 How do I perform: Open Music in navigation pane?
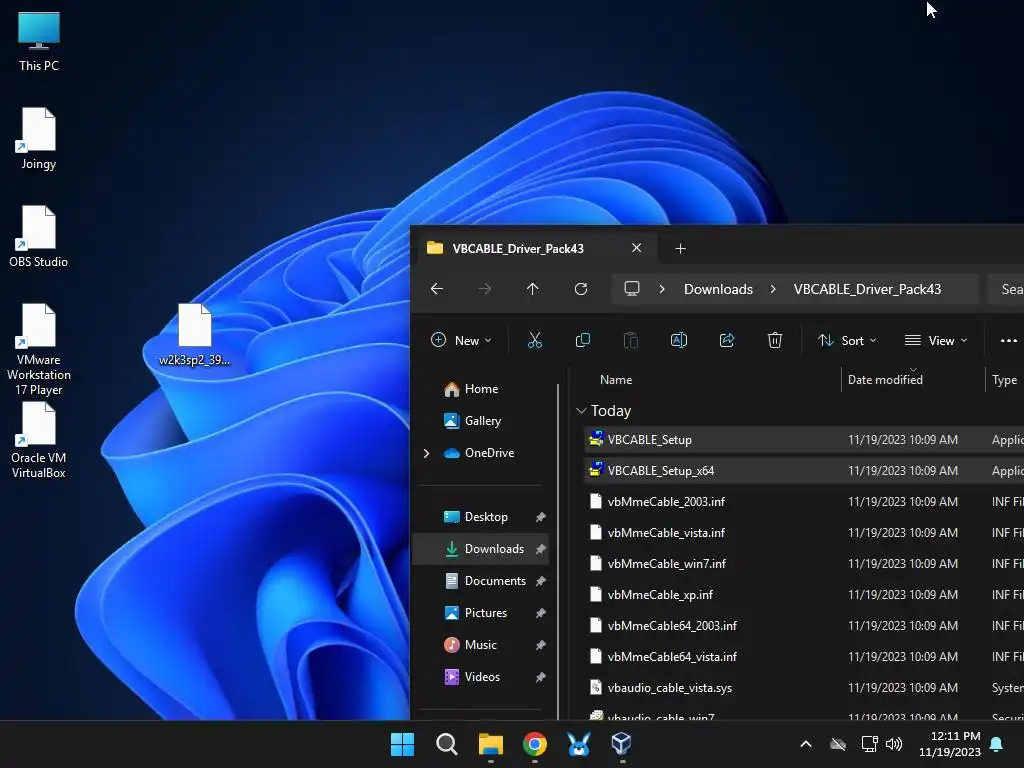pos(481,645)
